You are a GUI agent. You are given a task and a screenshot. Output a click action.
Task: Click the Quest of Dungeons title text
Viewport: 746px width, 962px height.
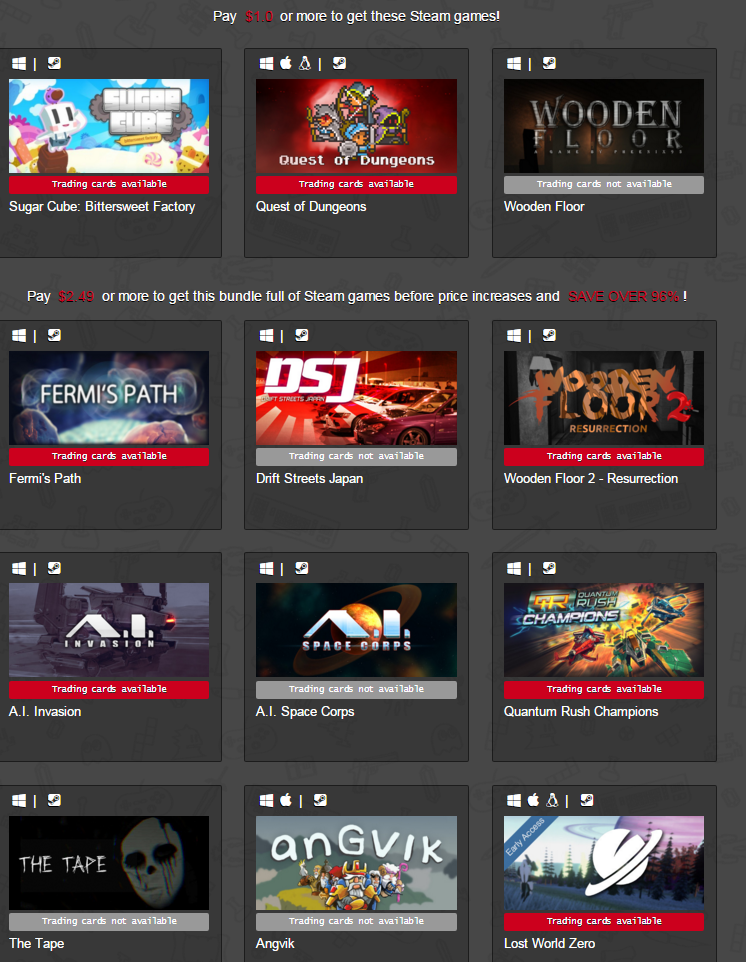click(311, 207)
